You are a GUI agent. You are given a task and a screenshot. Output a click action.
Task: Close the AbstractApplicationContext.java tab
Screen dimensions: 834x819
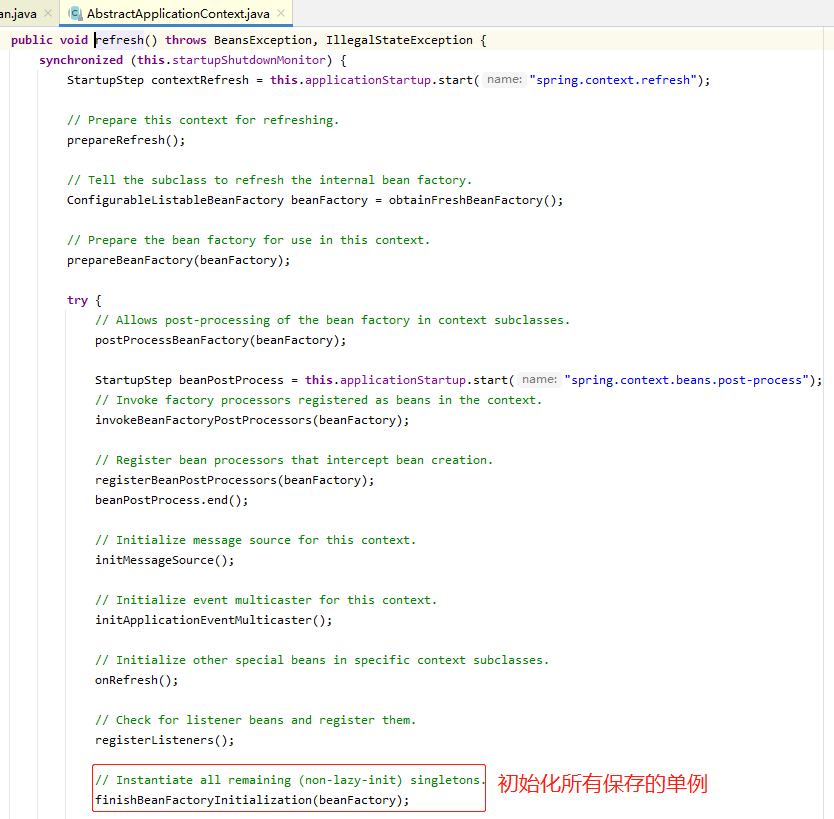[x=281, y=13]
